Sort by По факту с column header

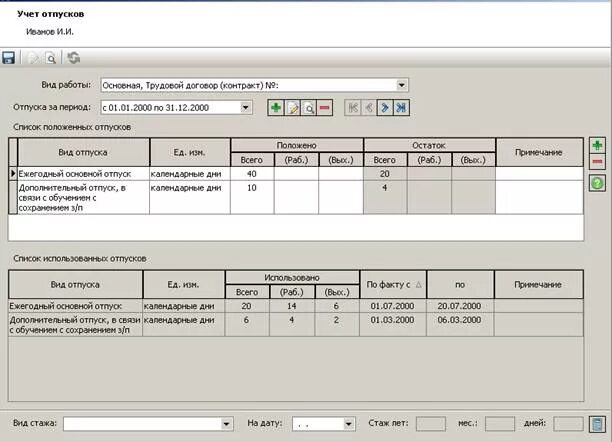(393, 285)
